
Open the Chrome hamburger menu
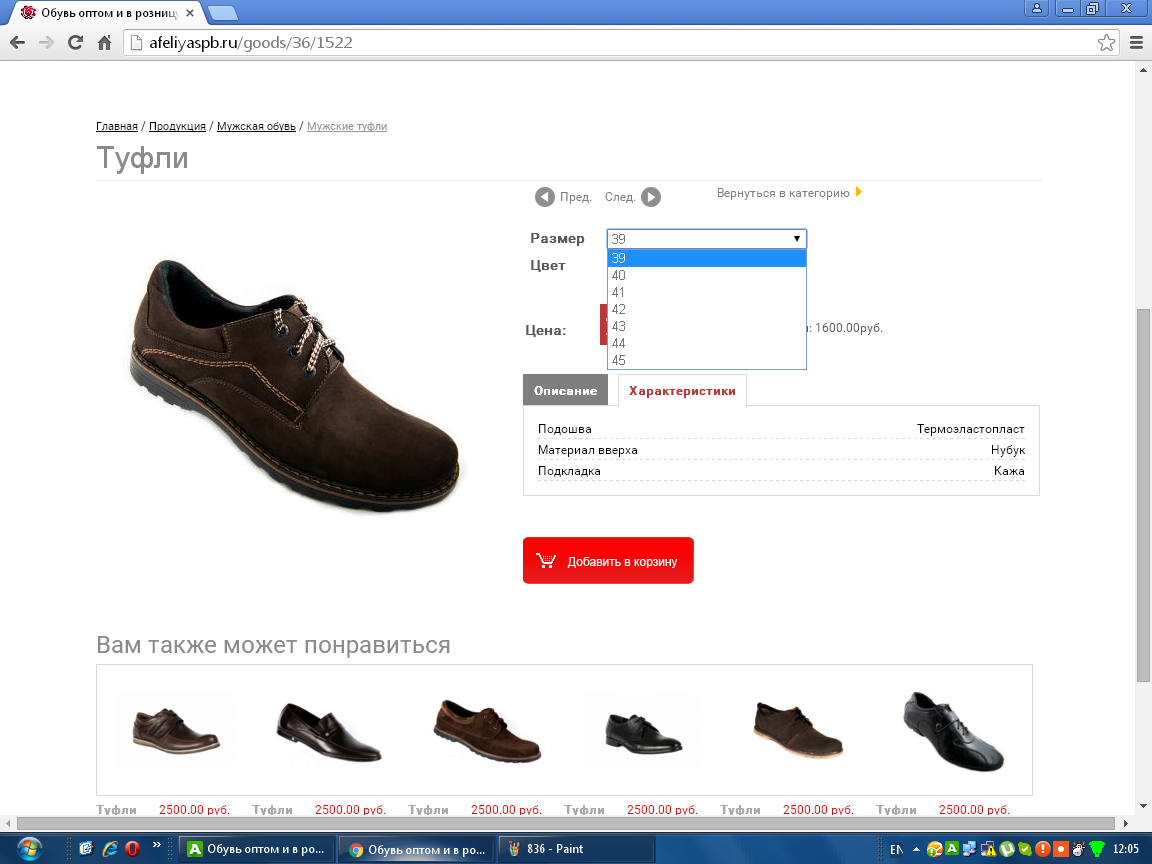coord(1136,43)
